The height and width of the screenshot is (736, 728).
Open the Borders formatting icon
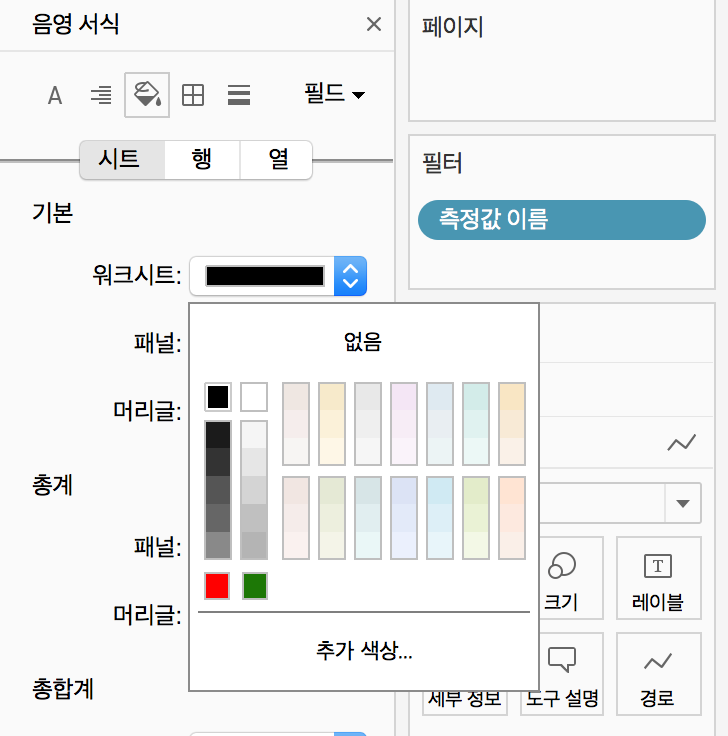[x=193, y=95]
